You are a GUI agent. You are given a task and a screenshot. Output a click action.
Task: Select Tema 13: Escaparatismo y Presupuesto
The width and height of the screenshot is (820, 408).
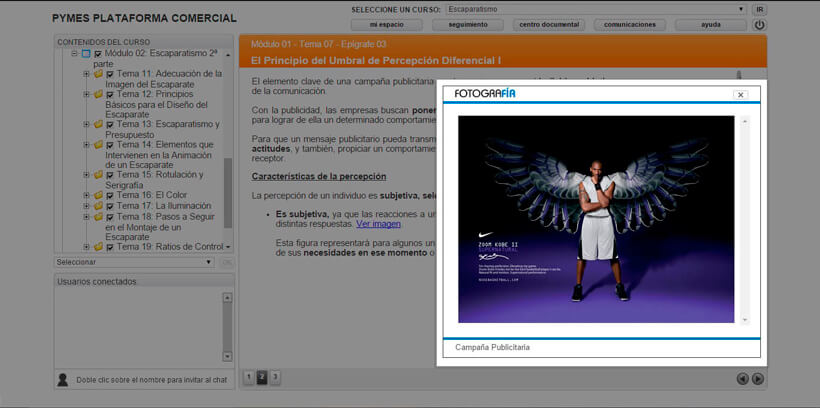click(162, 130)
